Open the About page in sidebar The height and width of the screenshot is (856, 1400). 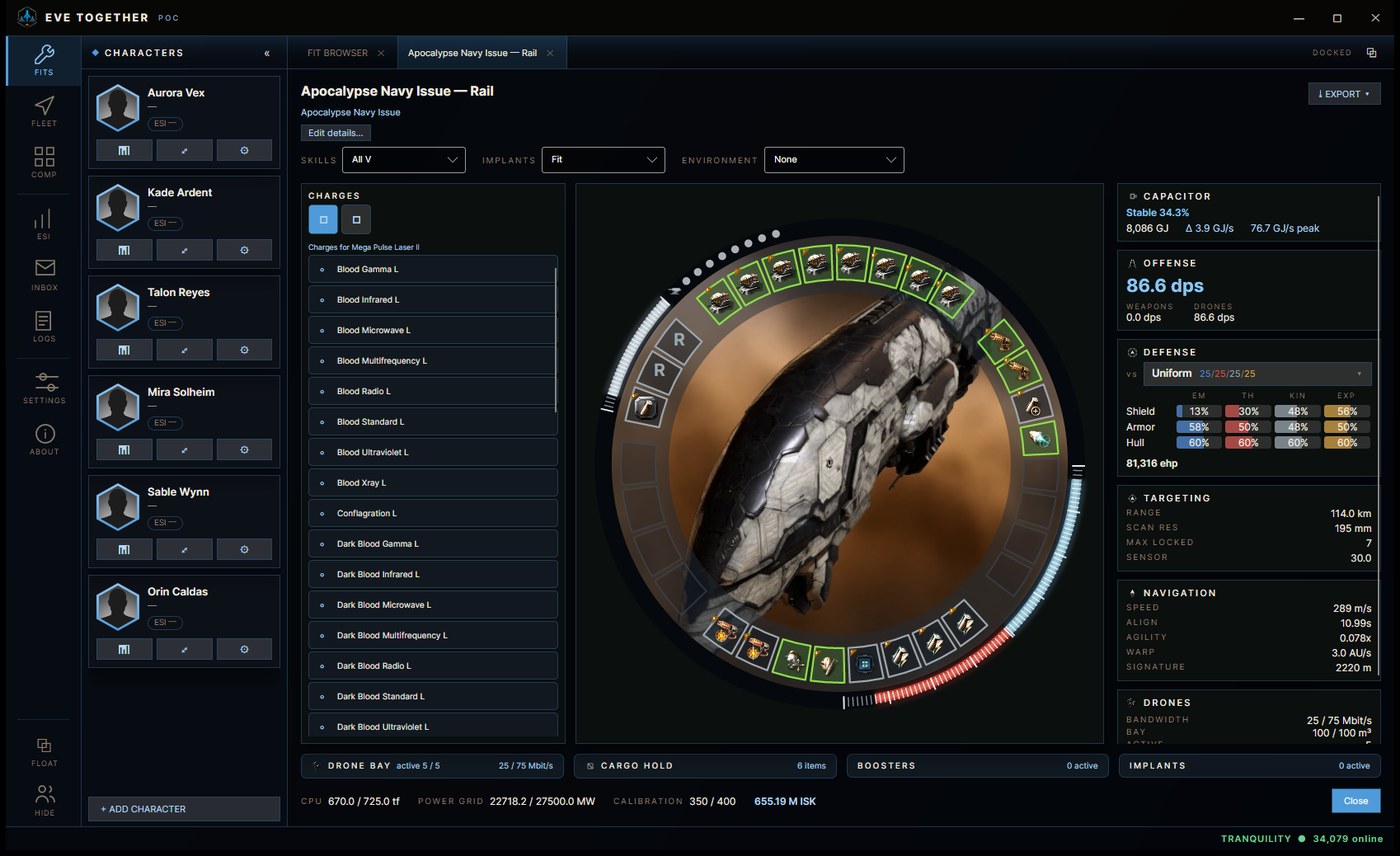44,440
